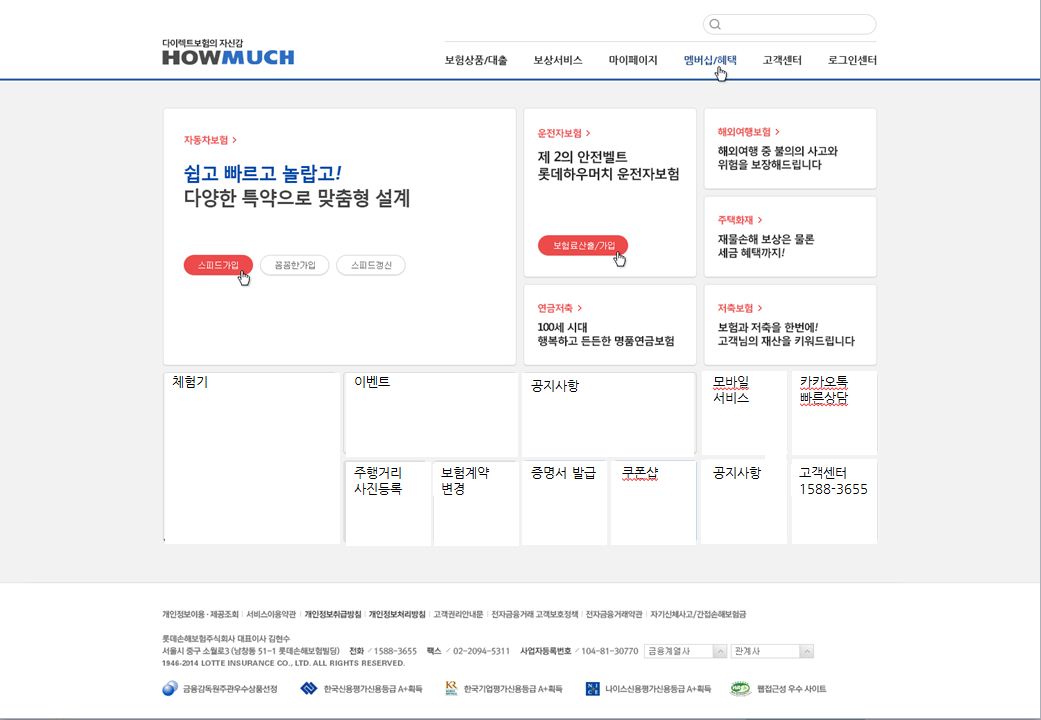Click the text "행복하고 든든한 명품연금보험"

coord(606,341)
